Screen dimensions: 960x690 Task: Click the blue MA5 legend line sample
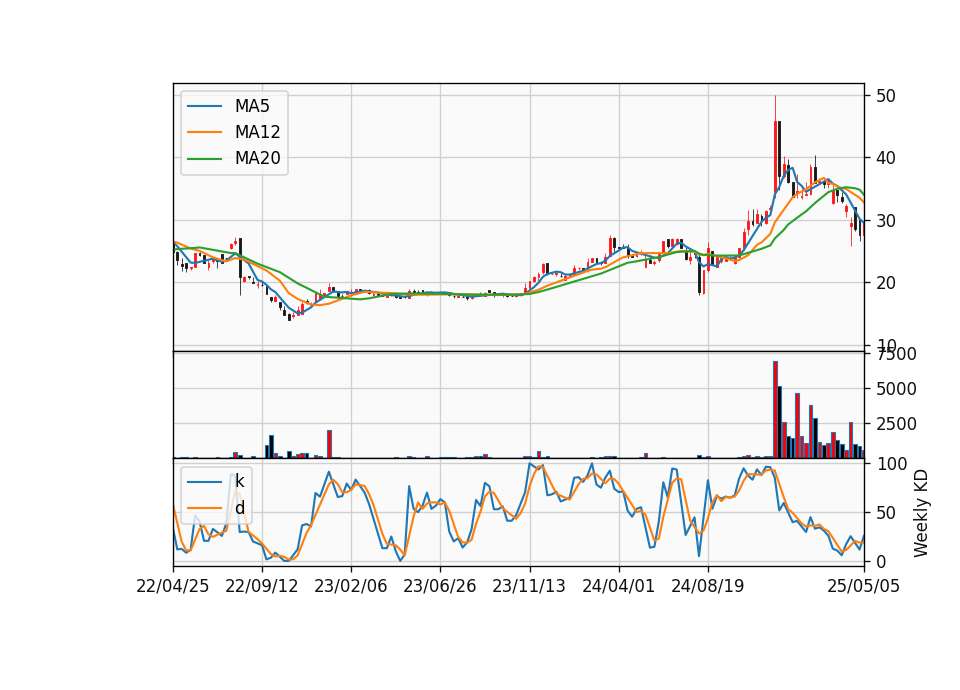tap(204, 107)
